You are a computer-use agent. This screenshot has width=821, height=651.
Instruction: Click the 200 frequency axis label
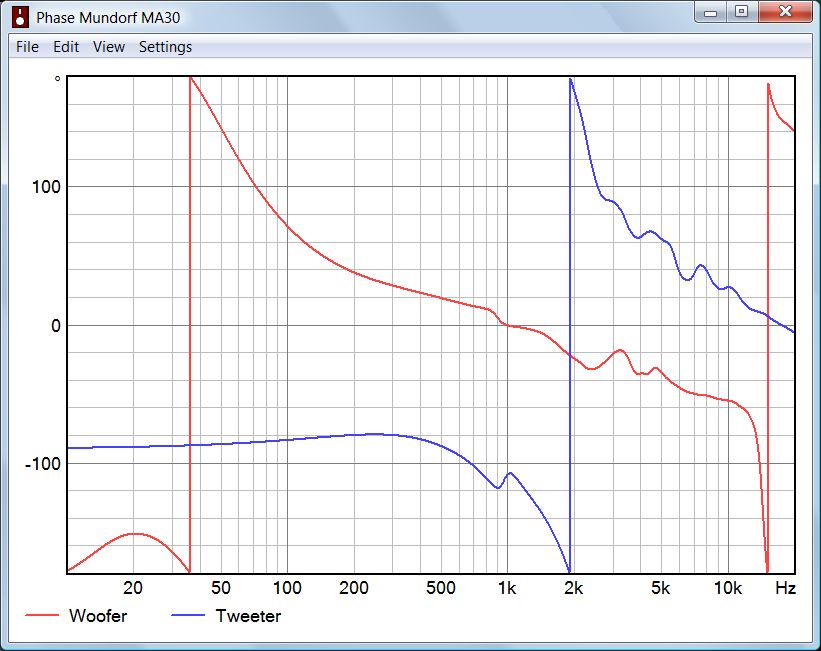tap(353, 588)
